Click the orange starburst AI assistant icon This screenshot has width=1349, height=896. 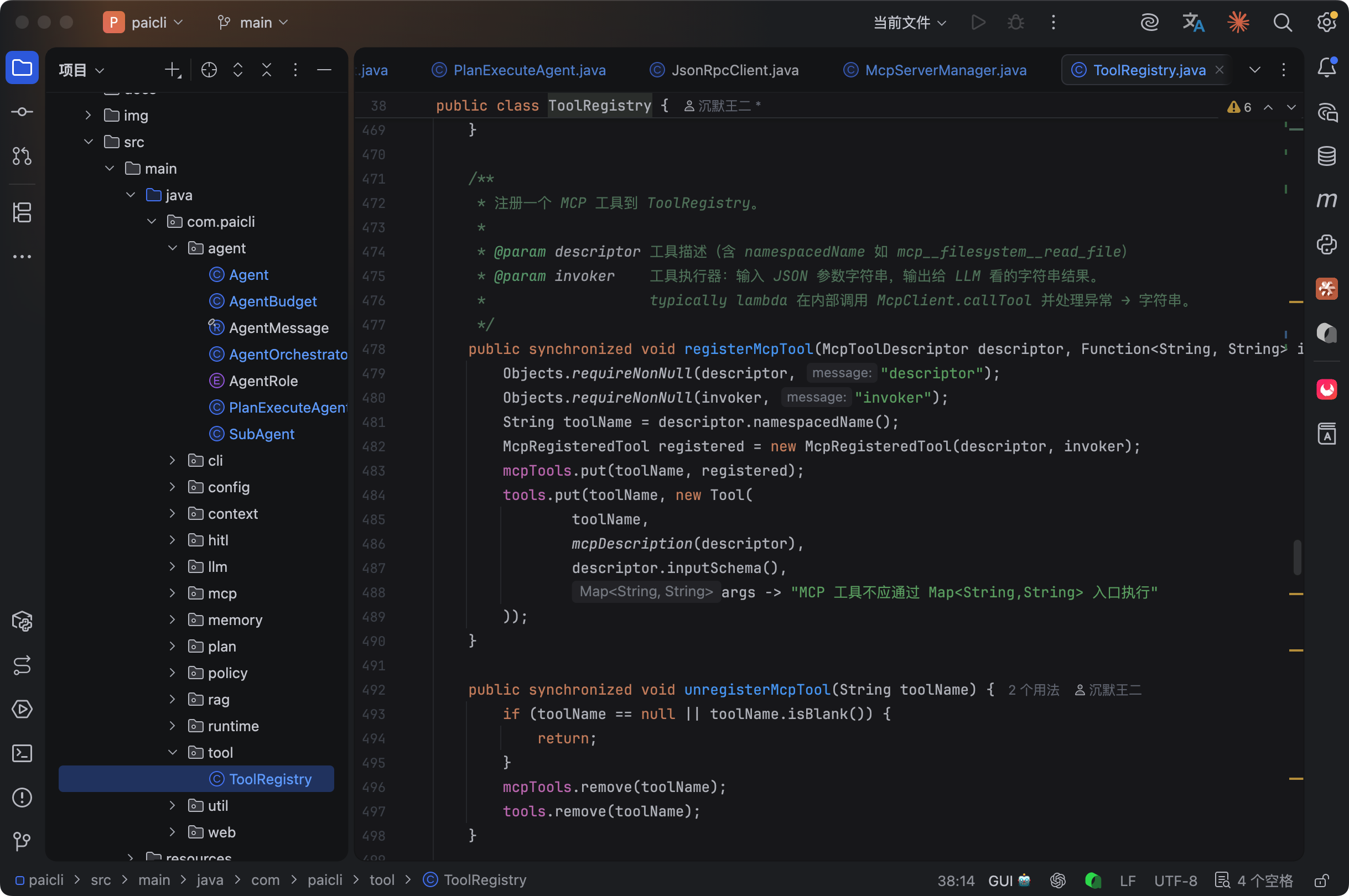(x=1238, y=22)
